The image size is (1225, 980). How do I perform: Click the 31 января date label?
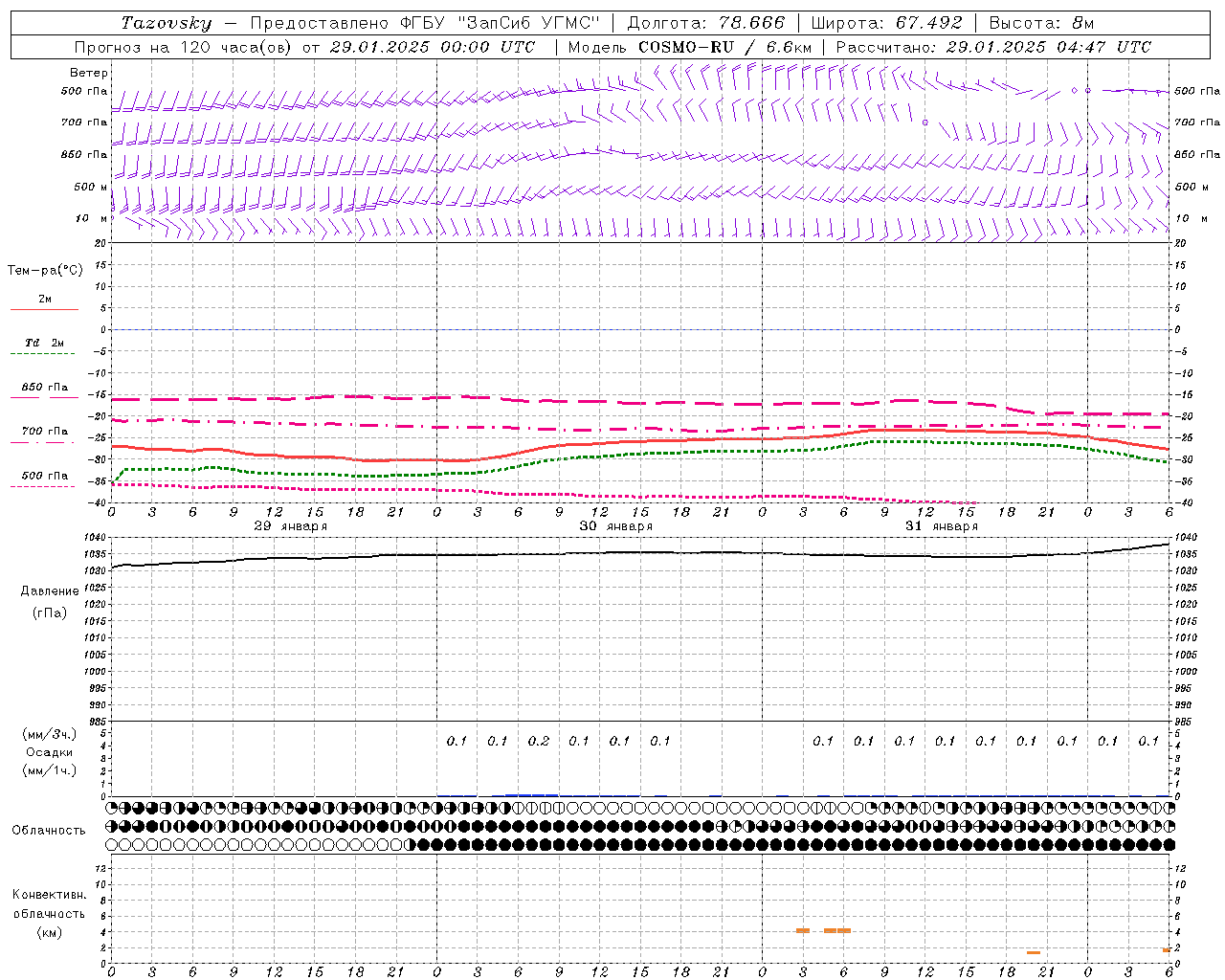(941, 526)
